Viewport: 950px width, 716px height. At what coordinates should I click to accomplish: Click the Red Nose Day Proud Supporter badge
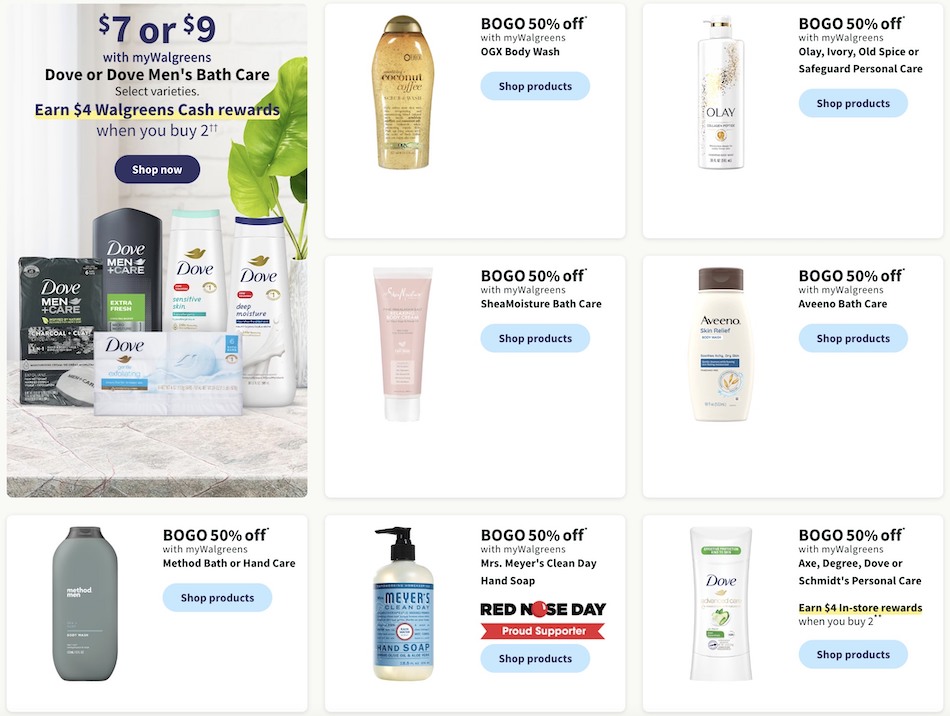click(x=543, y=620)
